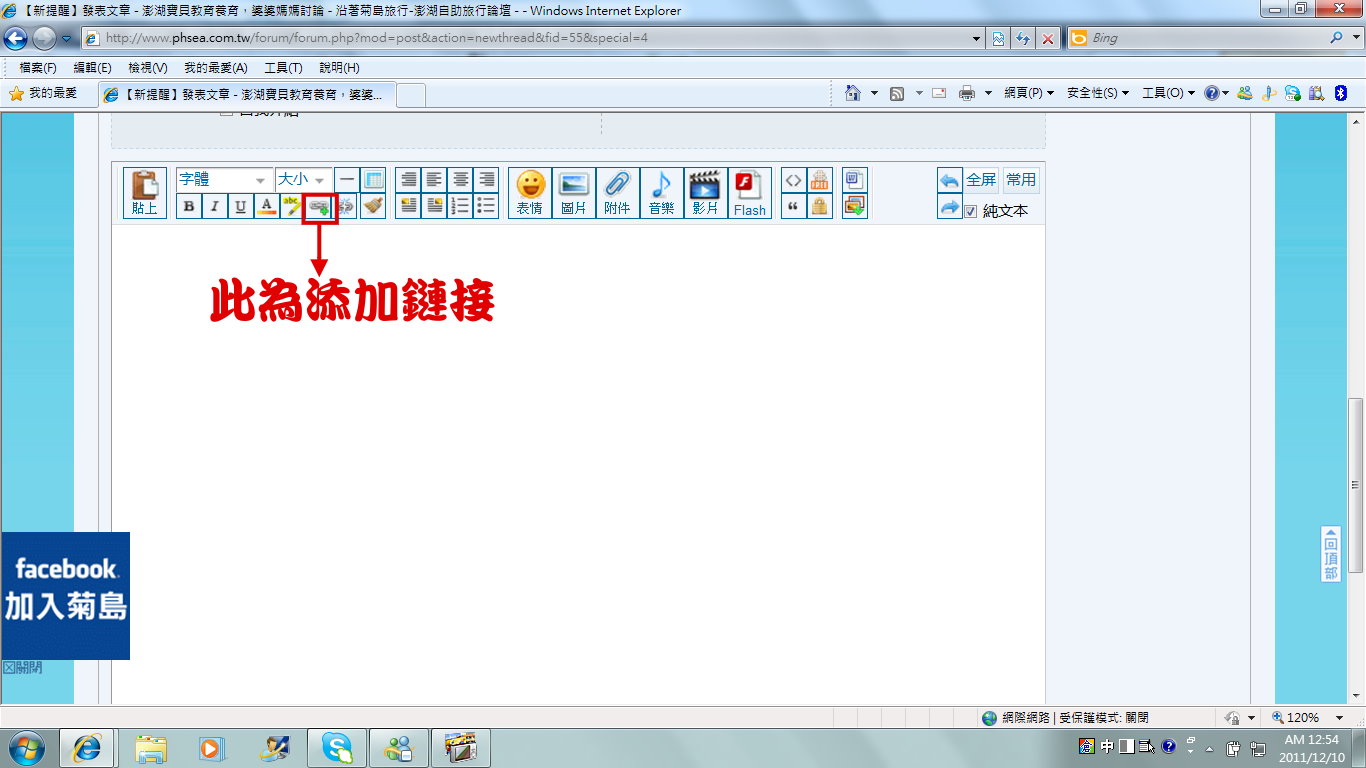
Task: Click the first alignment icon in the row
Action: tap(408, 180)
